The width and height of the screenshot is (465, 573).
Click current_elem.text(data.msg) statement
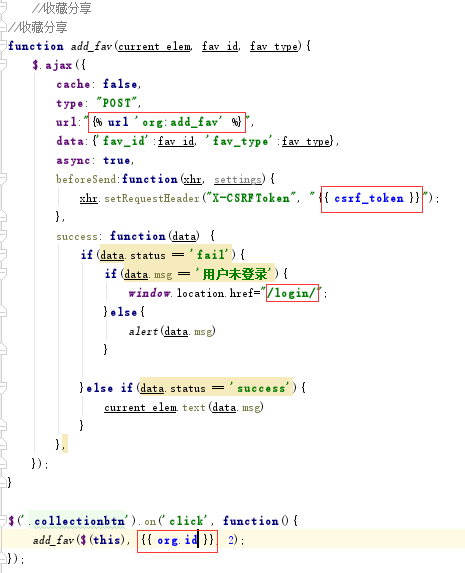(184, 407)
